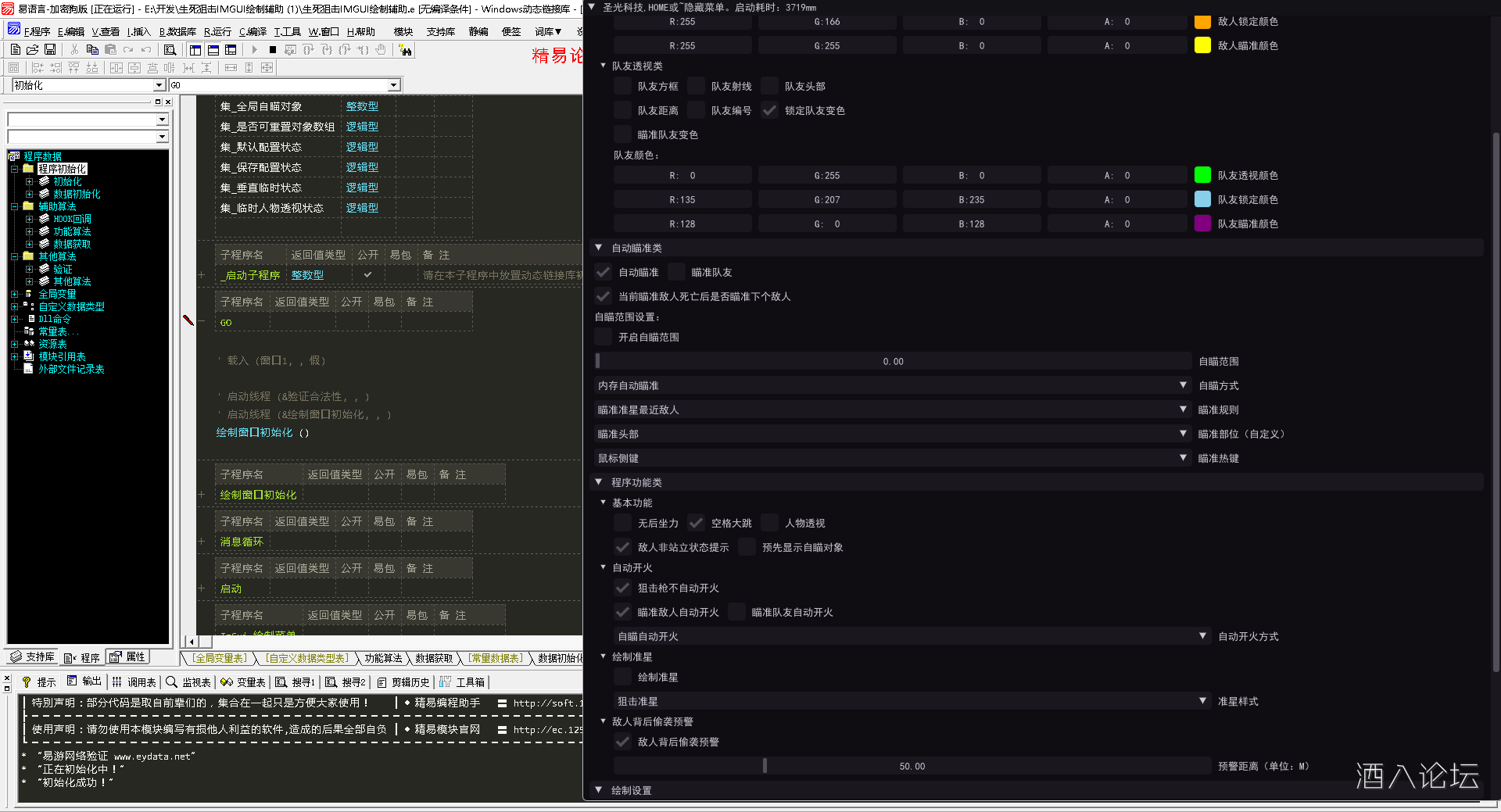Image resolution: width=1501 pixels, height=812 pixels.
Task: Select 数据获取 in the program tree
Action: point(72,244)
